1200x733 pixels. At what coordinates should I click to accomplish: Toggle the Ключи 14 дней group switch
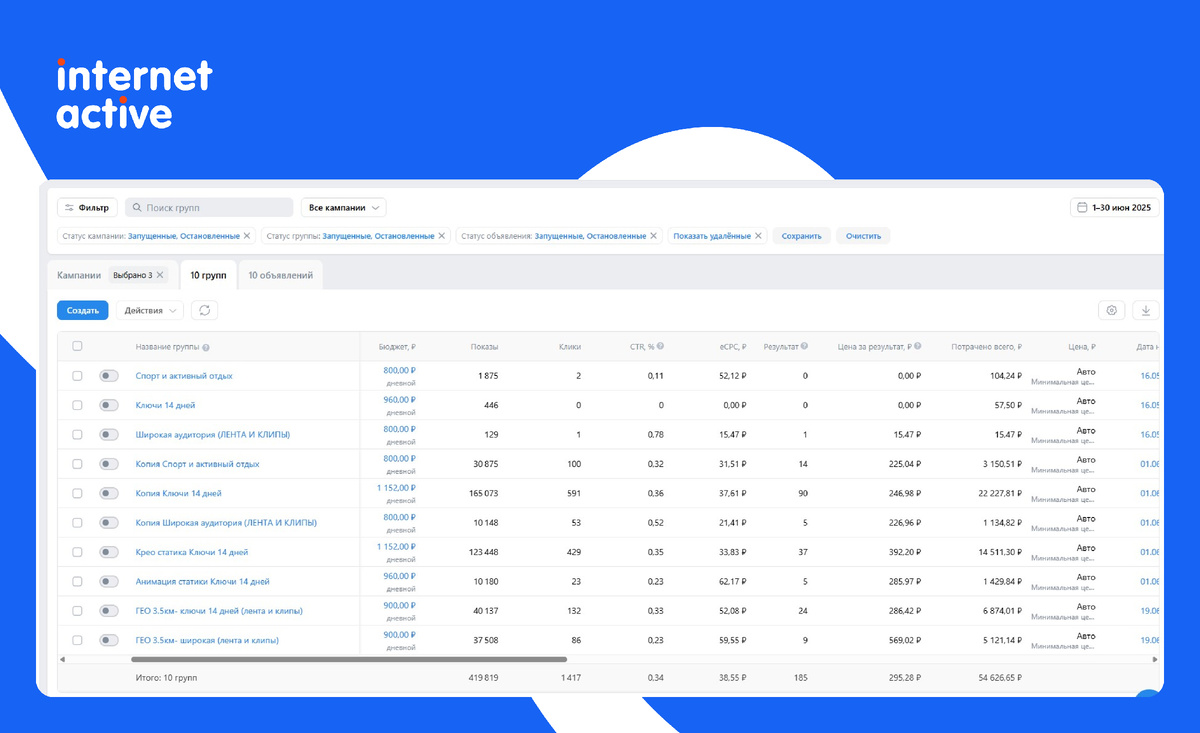pos(109,405)
